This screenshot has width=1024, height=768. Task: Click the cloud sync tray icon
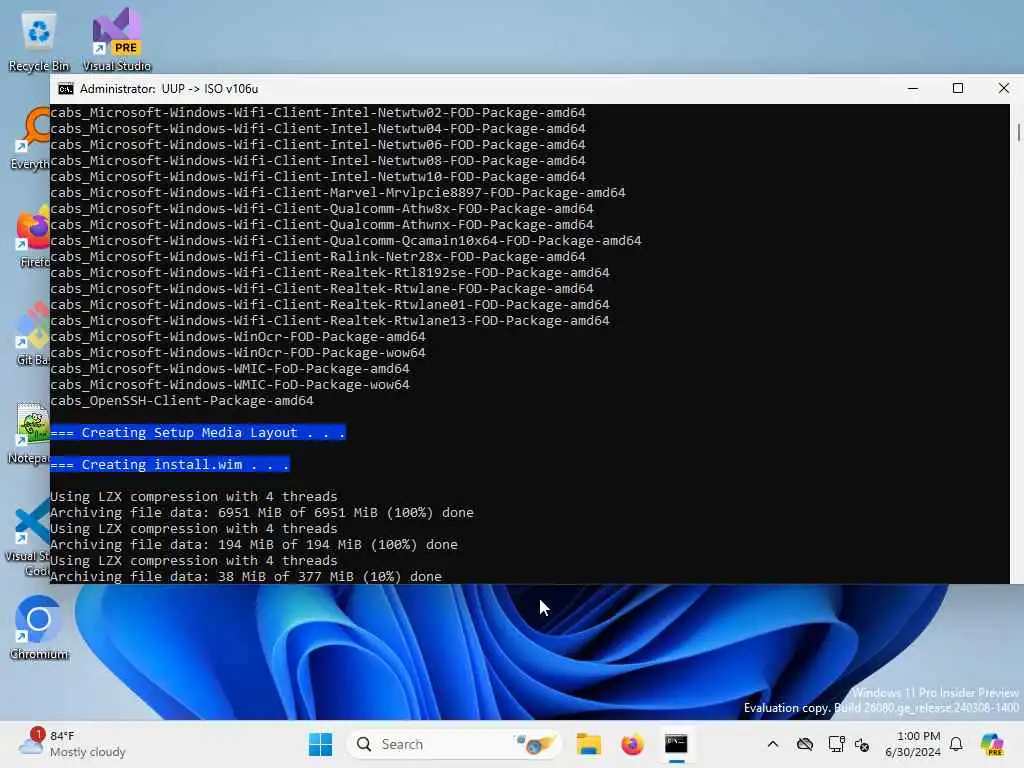(x=805, y=744)
